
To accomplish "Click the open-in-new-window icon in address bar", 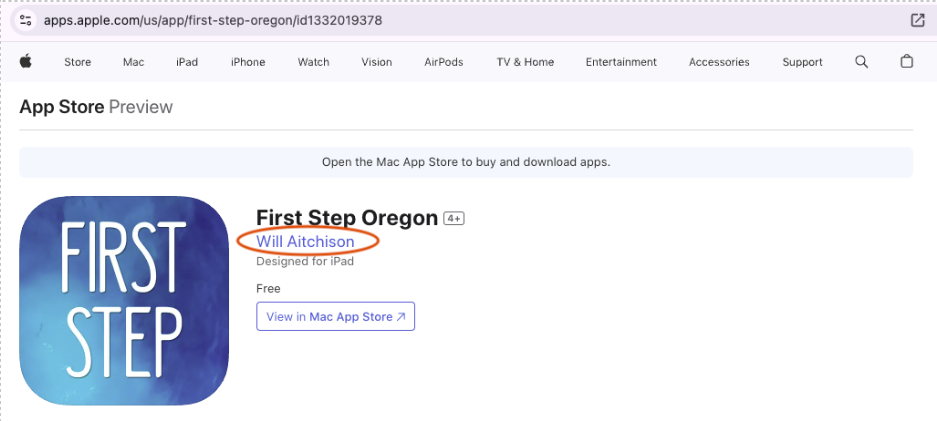I will point(917,20).
